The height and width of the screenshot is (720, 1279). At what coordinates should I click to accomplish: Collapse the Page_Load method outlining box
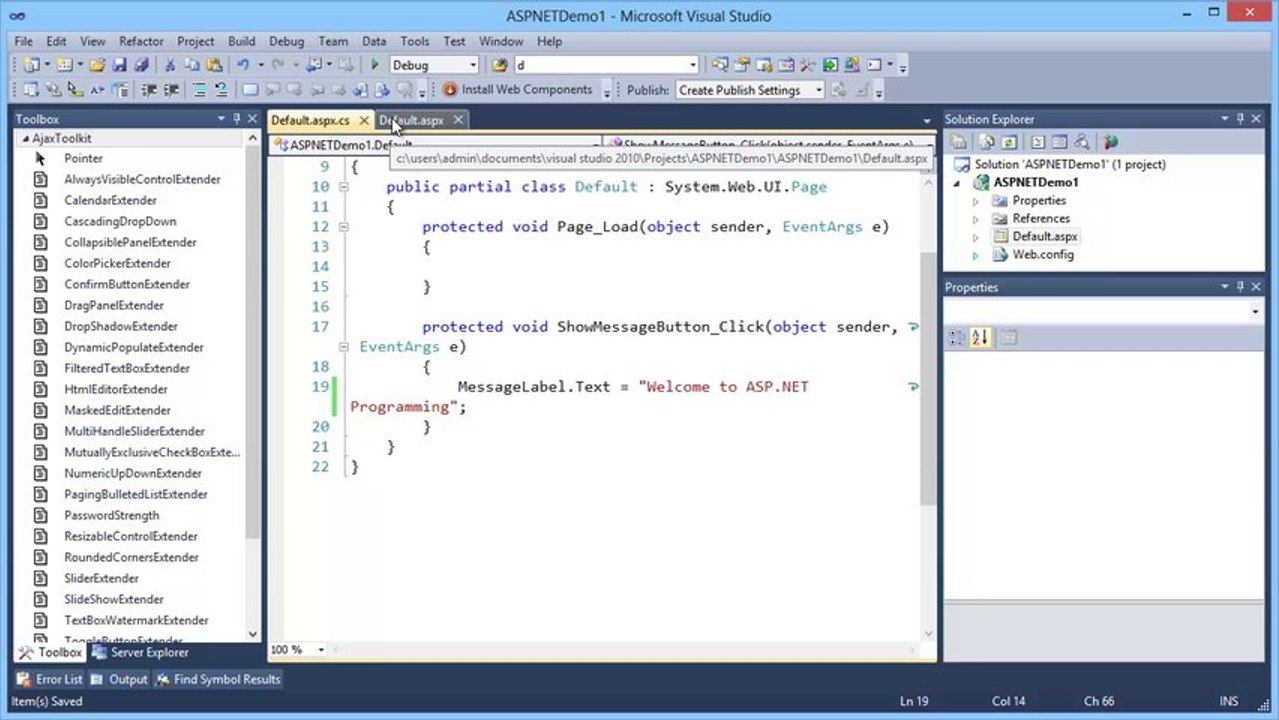(343, 227)
